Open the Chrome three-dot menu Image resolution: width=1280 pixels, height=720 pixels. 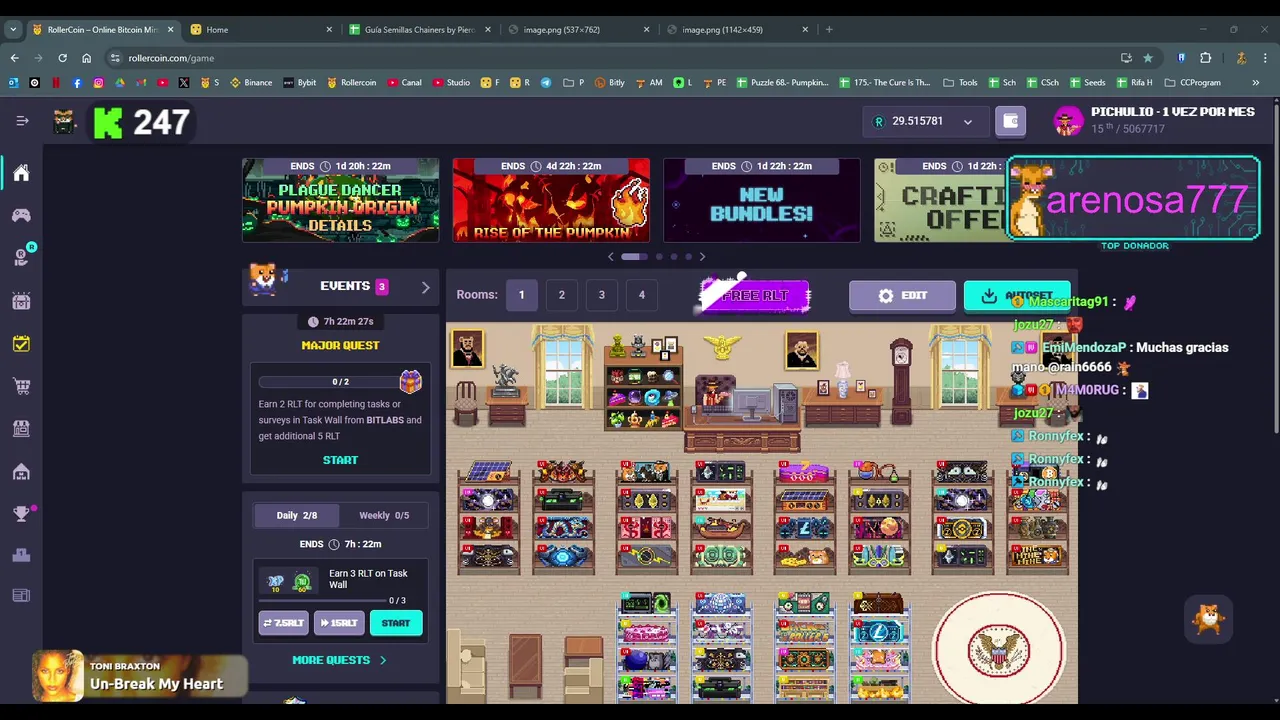(1263, 58)
